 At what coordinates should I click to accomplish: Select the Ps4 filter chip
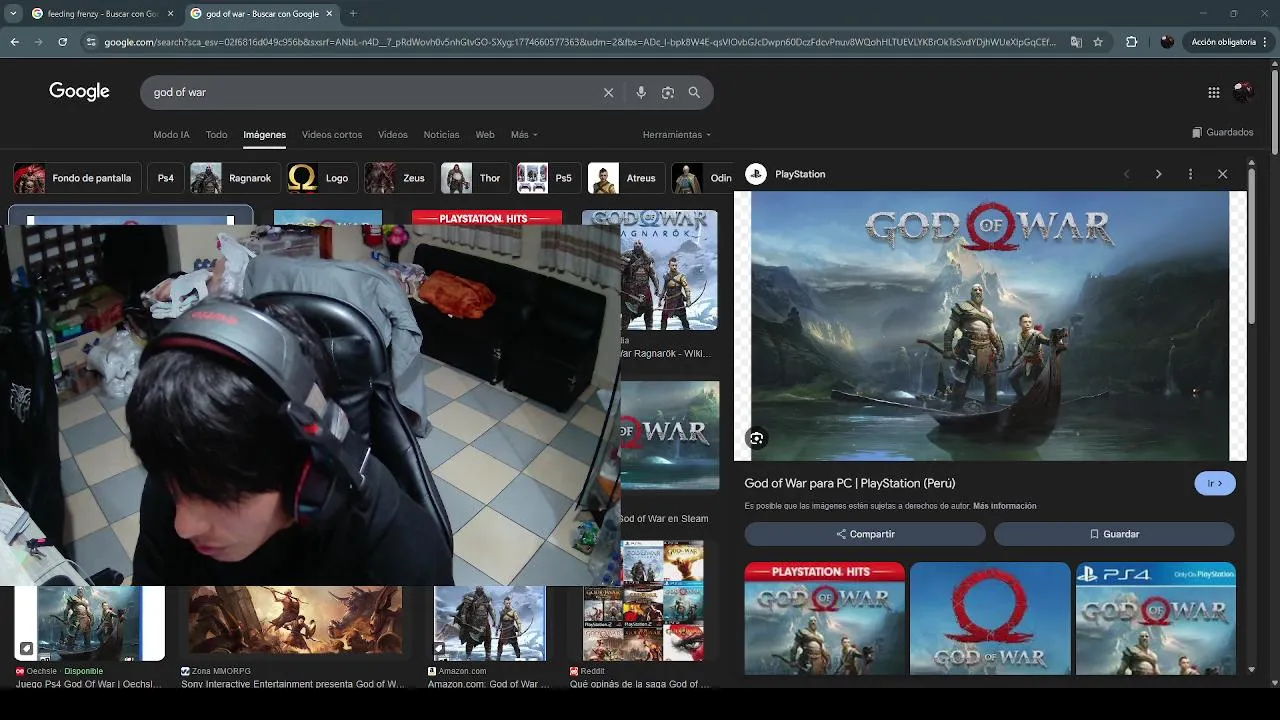pyautogui.click(x=166, y=178)
